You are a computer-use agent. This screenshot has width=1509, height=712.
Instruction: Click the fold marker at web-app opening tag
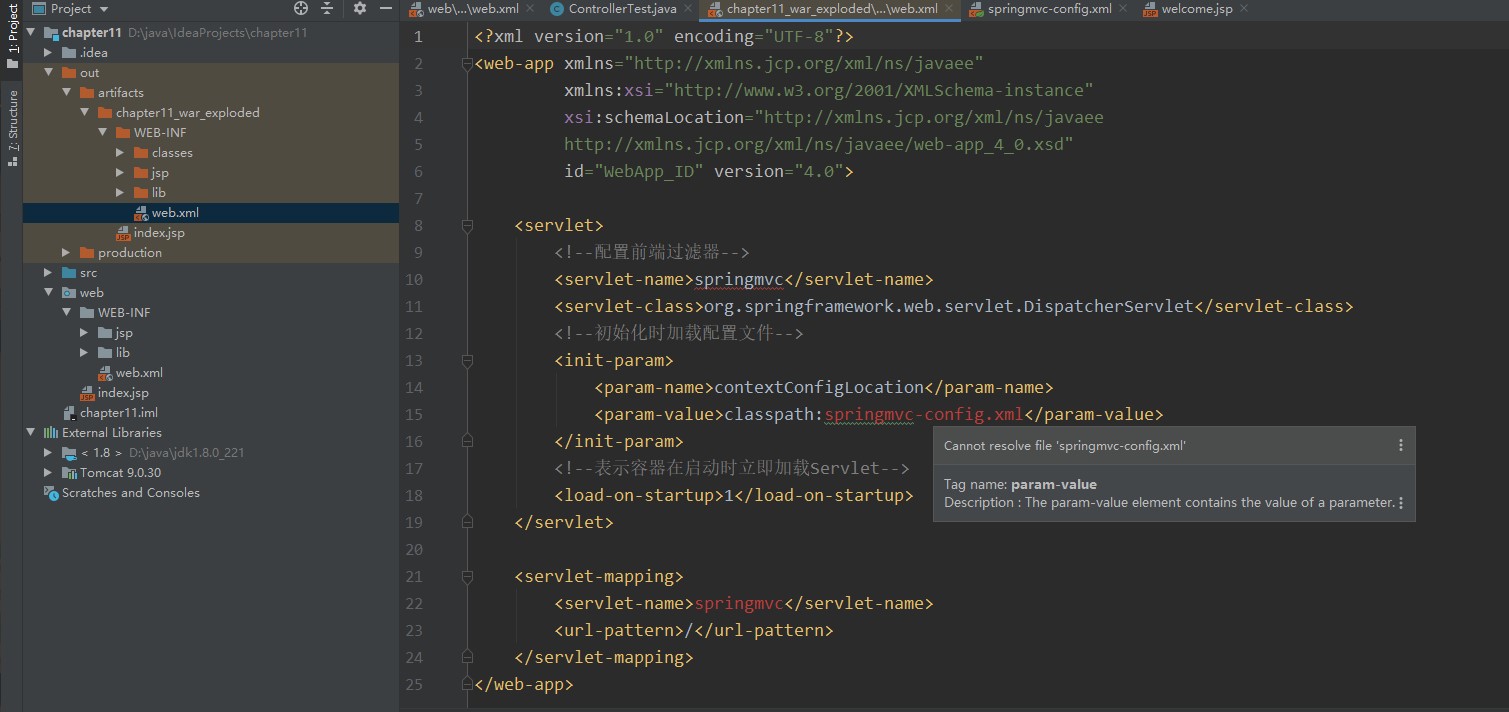(x=466, y=64)
